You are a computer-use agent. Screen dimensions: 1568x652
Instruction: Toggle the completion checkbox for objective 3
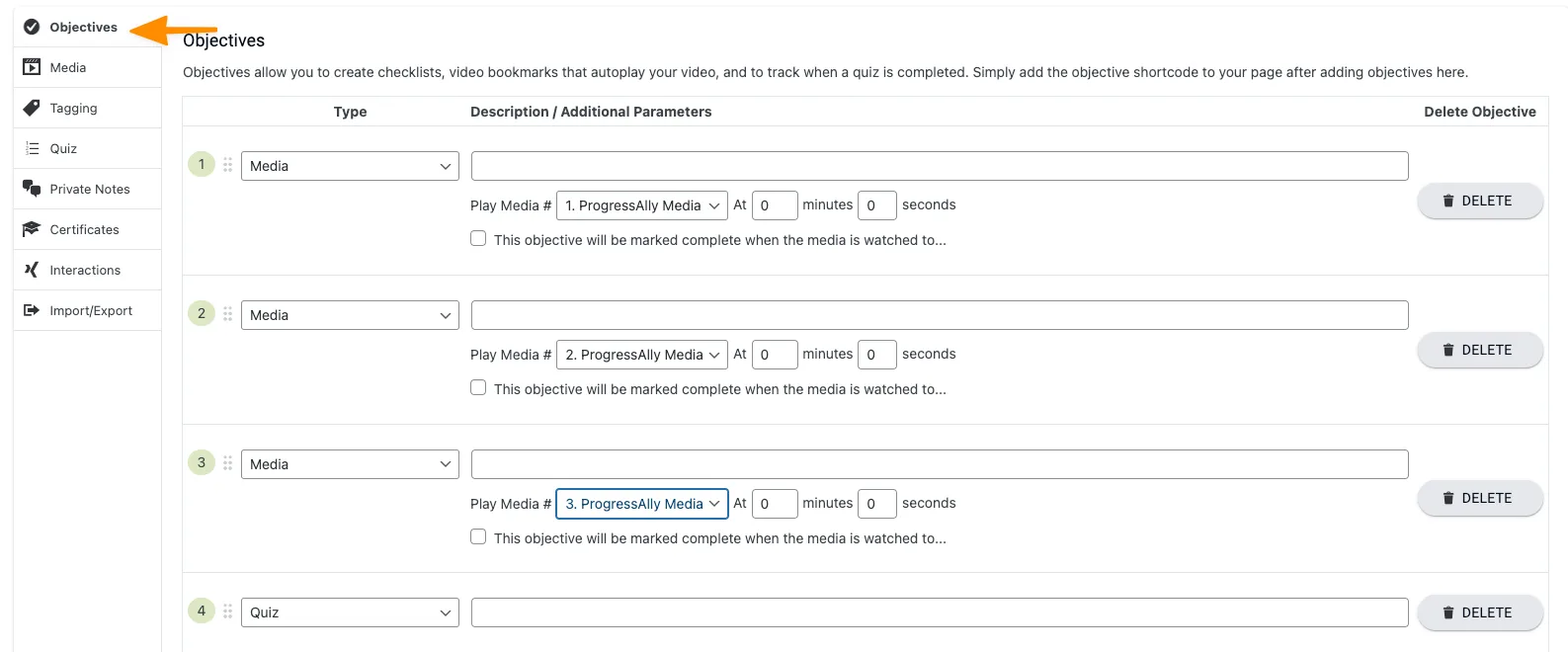point(478,537)
